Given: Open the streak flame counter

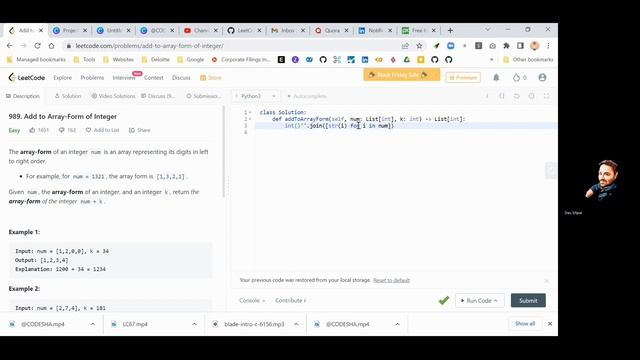Looking at the screenshot, I should (520, 78).
